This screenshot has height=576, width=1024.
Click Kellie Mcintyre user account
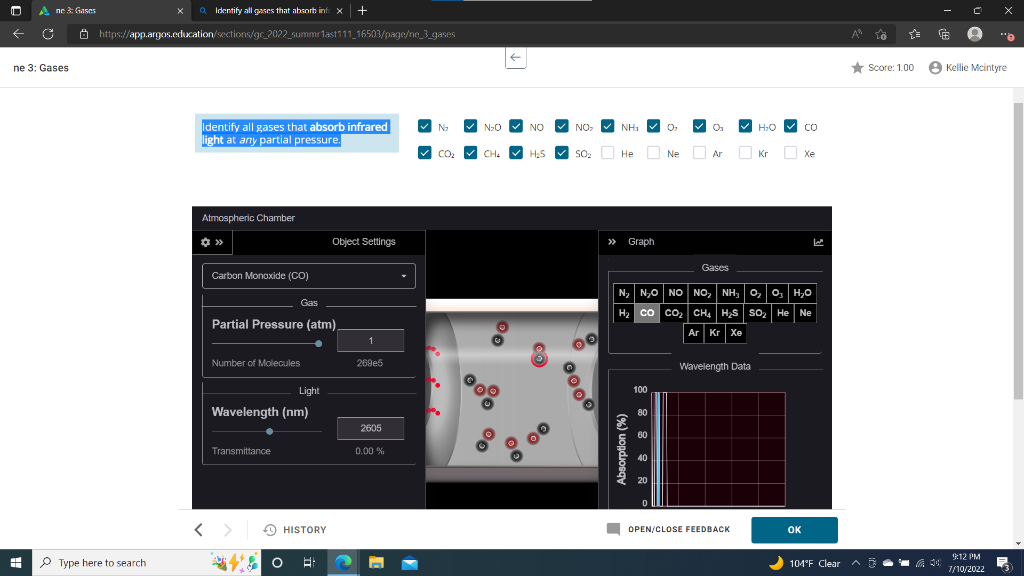click(x=968, y=68)
